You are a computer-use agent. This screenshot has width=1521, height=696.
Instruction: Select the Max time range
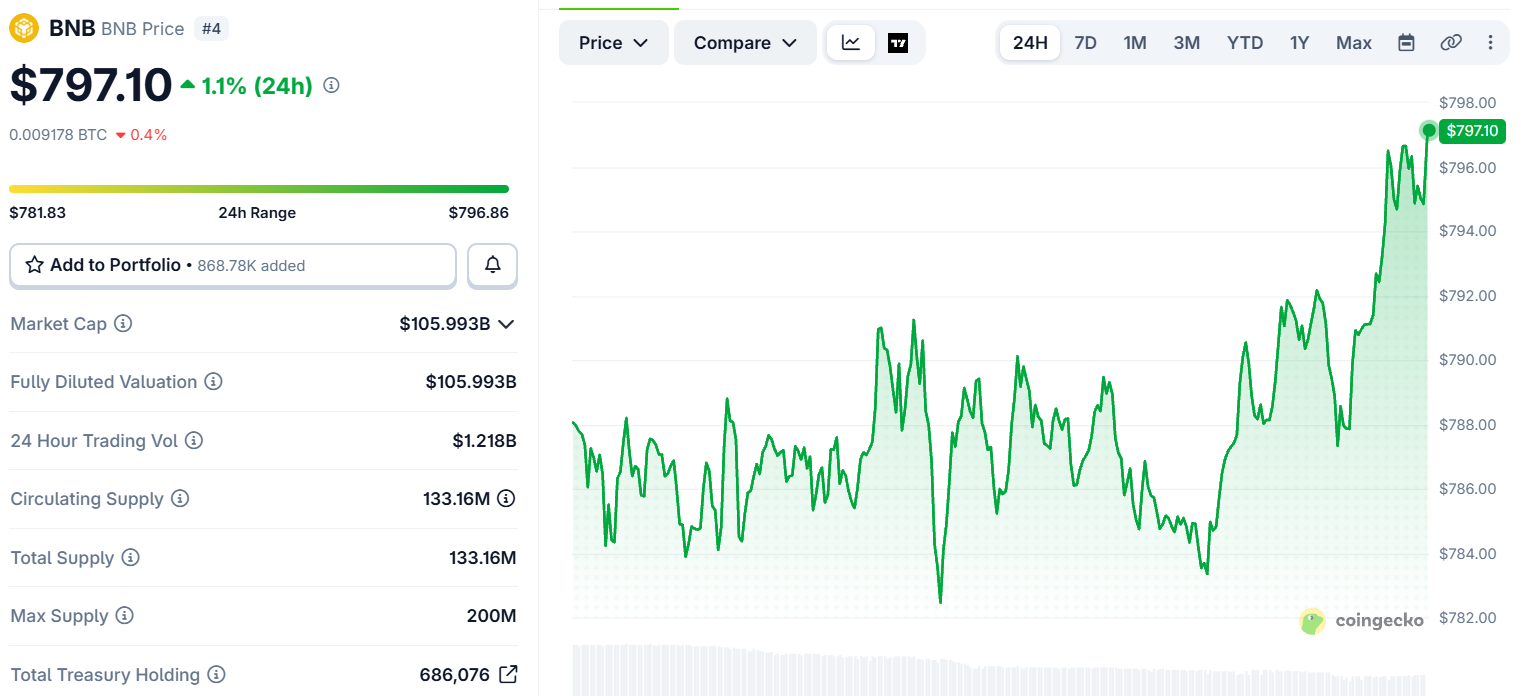(1354, 43)
